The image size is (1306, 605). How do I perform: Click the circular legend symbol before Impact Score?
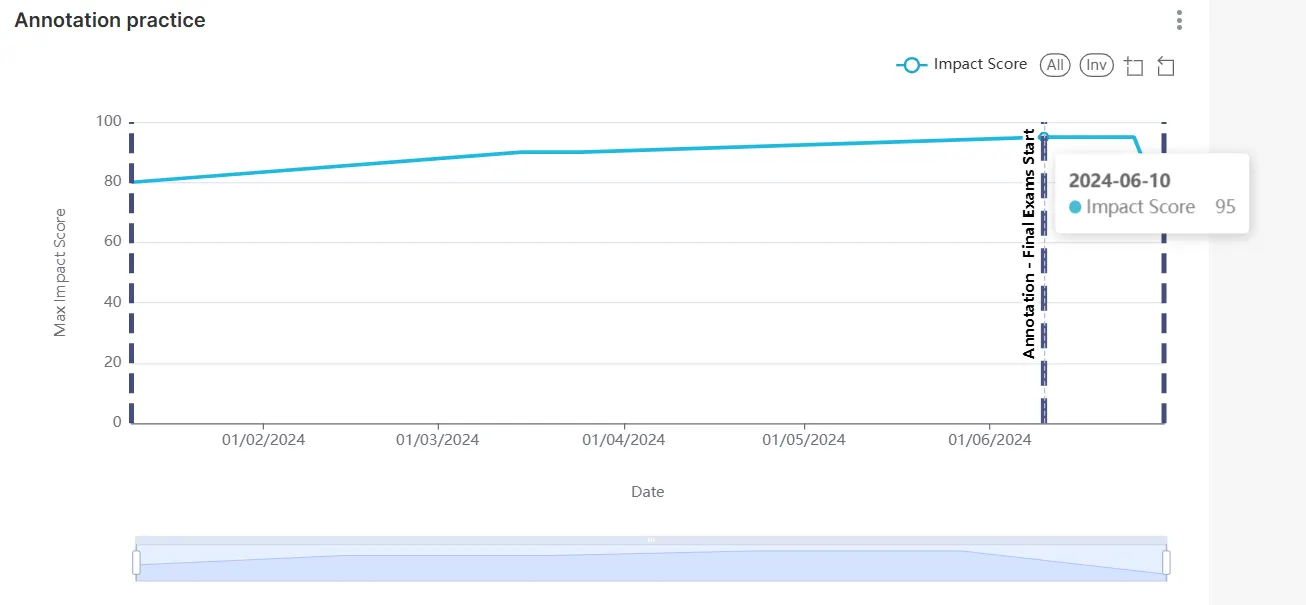[x=911, y=64]
